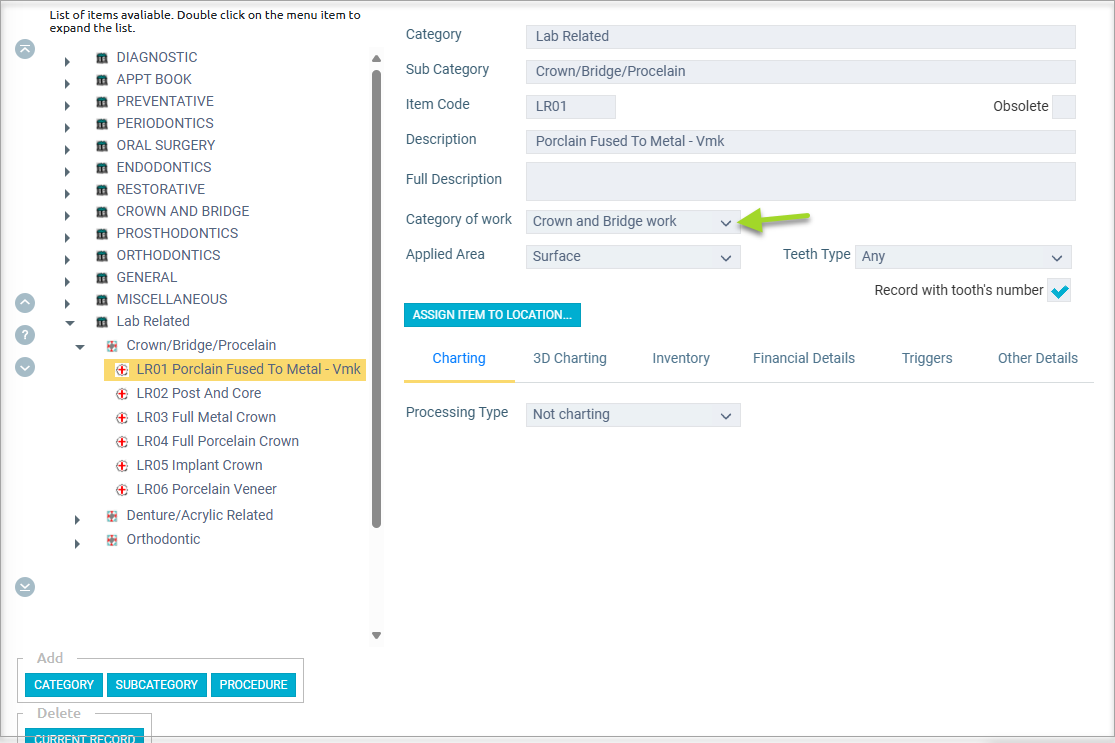Click the ASSIGN ITEM TO LOCATION button
1115x743 pixels.
pyautogui.click(x=492, y=315)
